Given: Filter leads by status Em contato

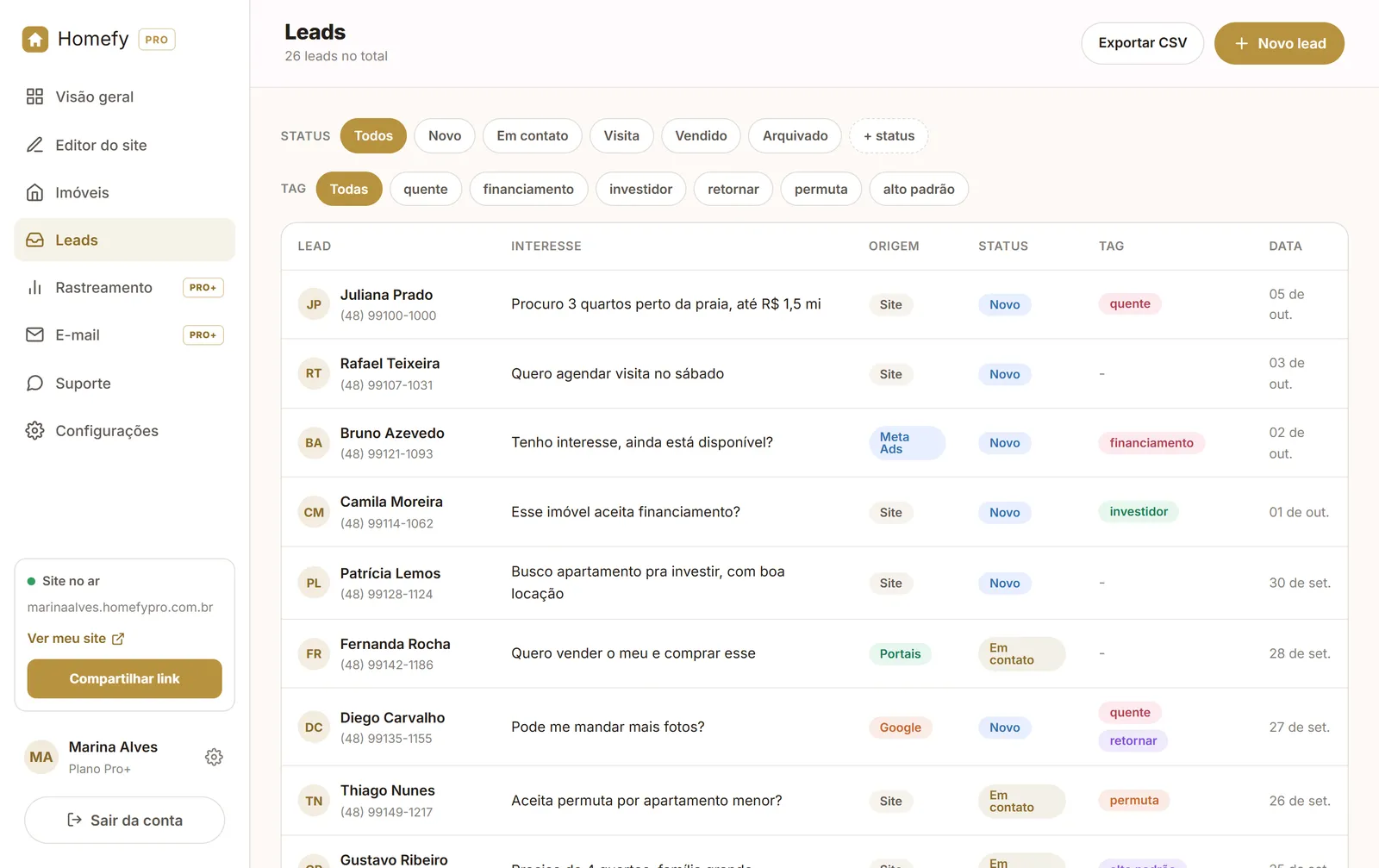Looking at the screenshot, I should tap(533, 136).
